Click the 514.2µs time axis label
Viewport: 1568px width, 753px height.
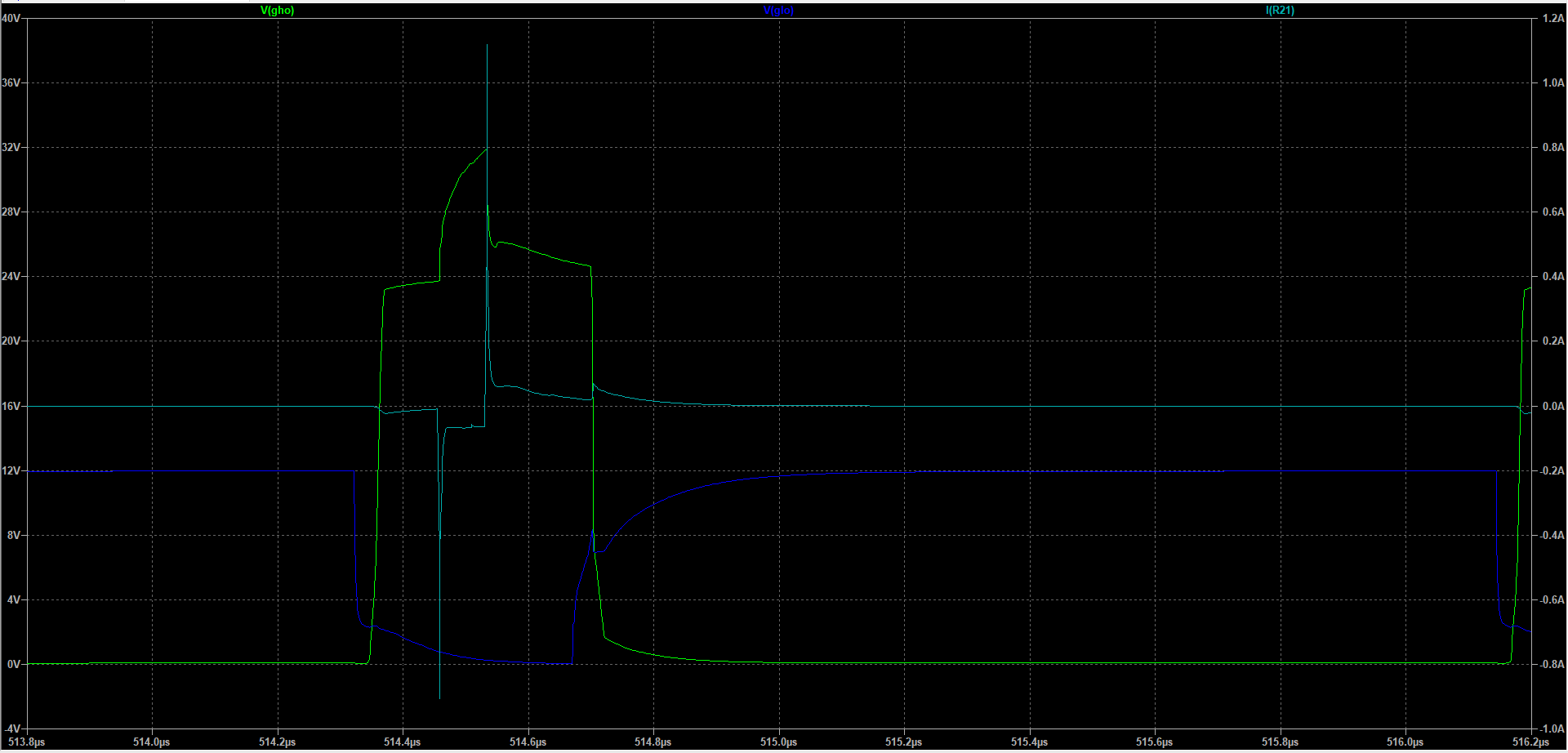[278, 742]
